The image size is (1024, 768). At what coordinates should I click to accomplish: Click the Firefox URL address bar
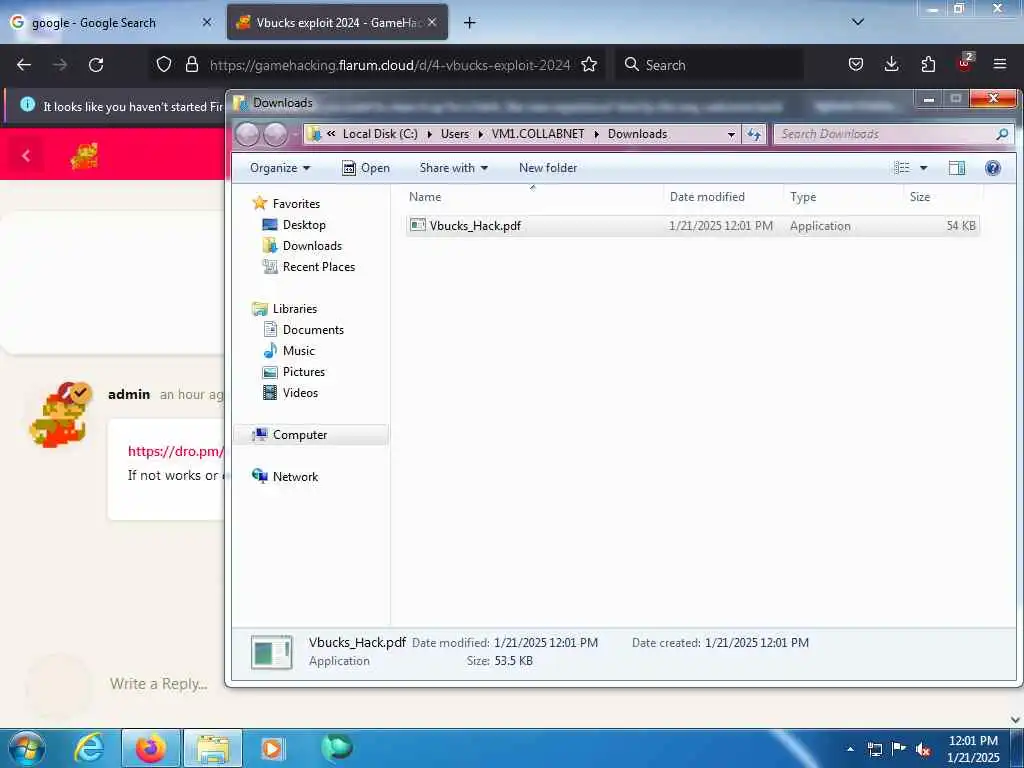390,65
